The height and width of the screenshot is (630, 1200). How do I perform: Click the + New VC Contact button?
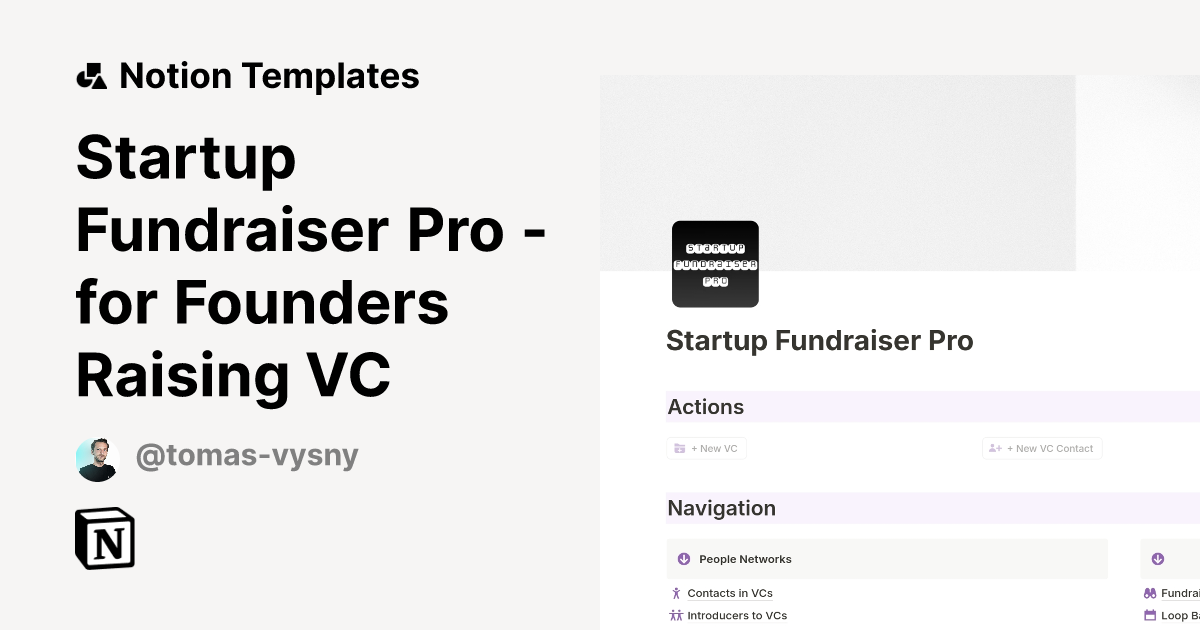click(x=1042, y=448)
